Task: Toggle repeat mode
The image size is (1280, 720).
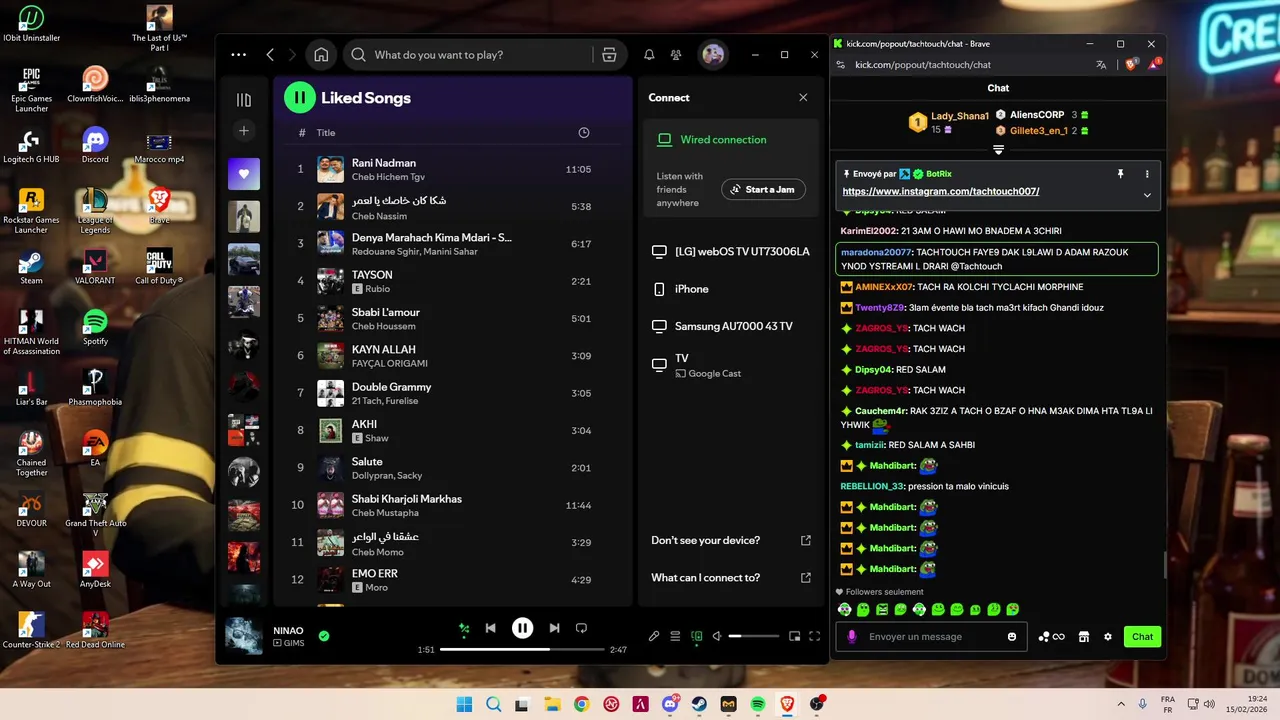Action: (581, 628)
